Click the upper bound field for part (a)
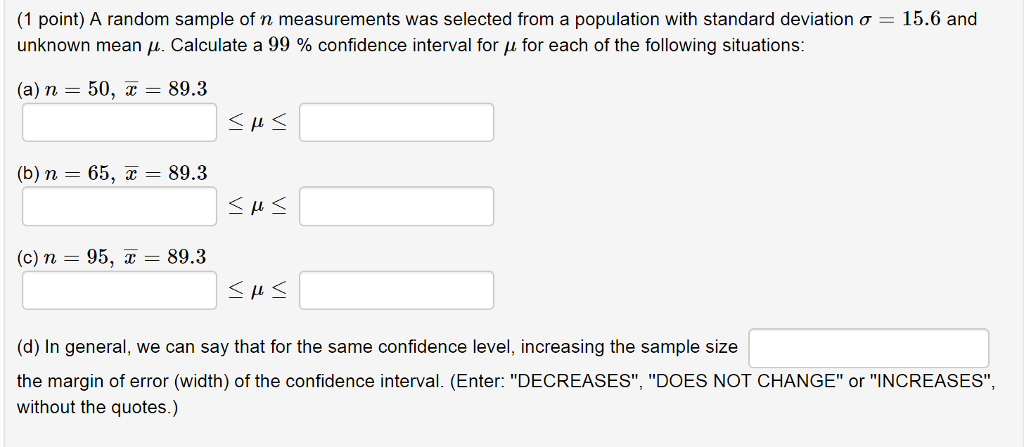 396,122
